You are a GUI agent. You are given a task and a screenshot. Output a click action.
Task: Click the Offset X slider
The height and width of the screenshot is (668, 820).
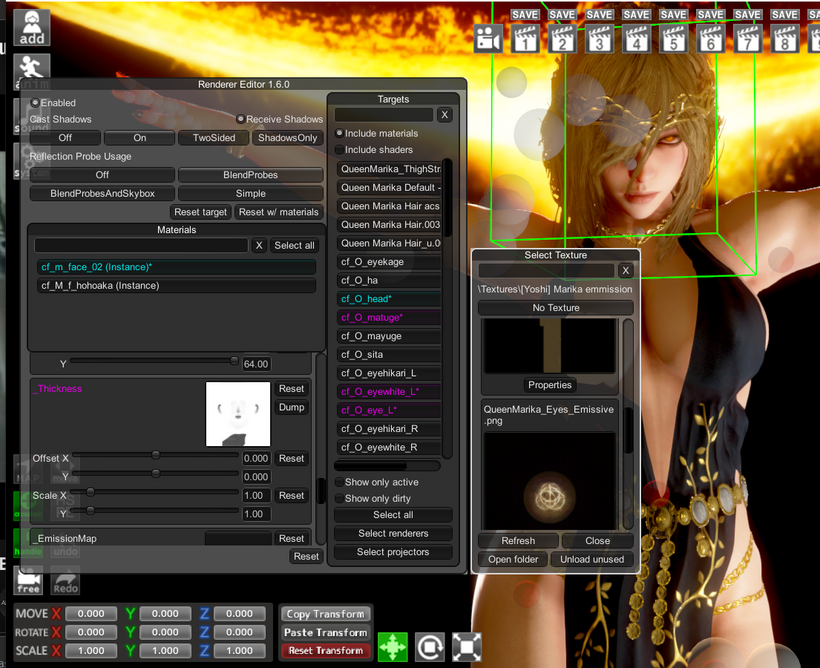[x=155, y=456]
